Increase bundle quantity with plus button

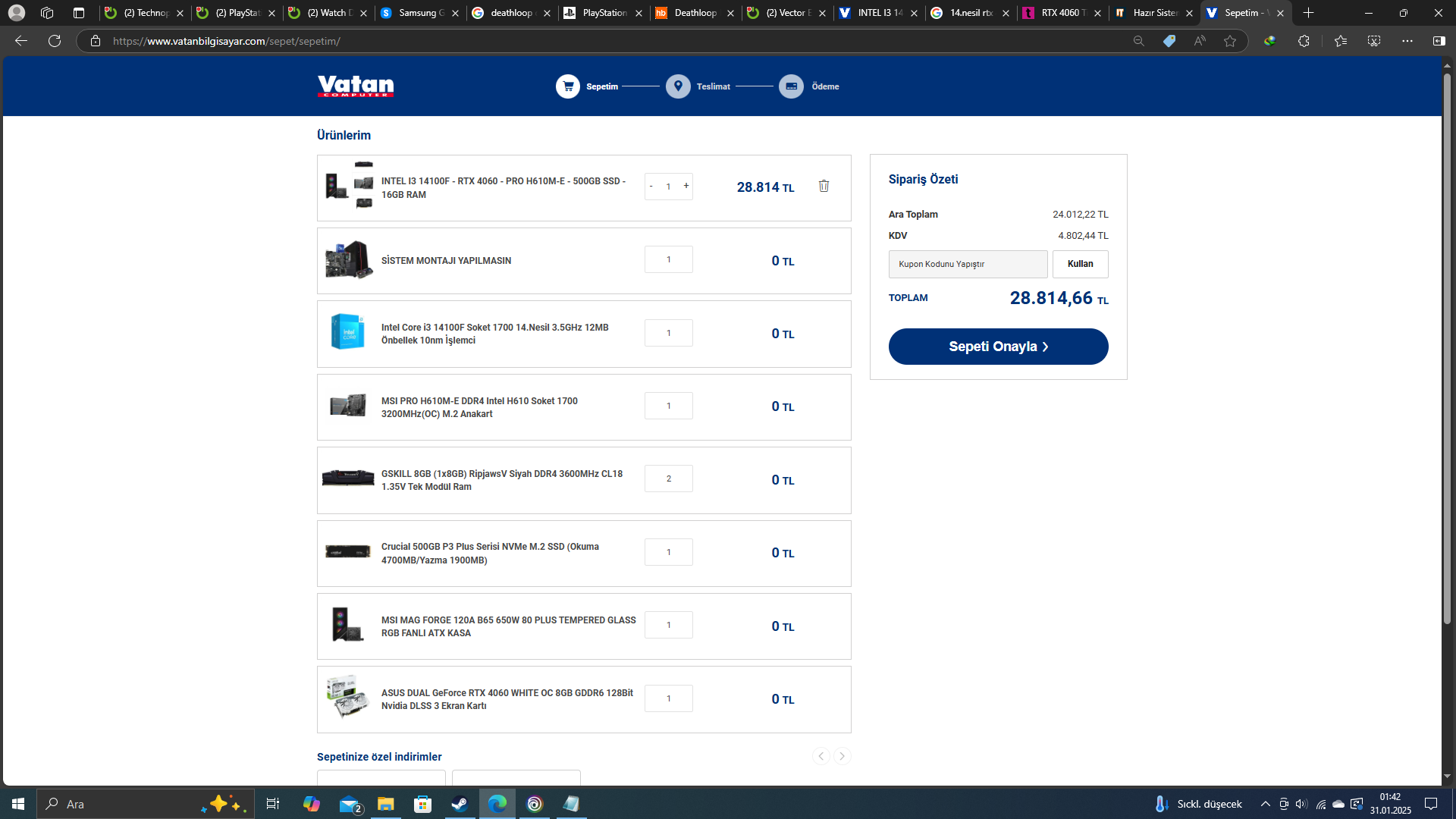point(686,186)
